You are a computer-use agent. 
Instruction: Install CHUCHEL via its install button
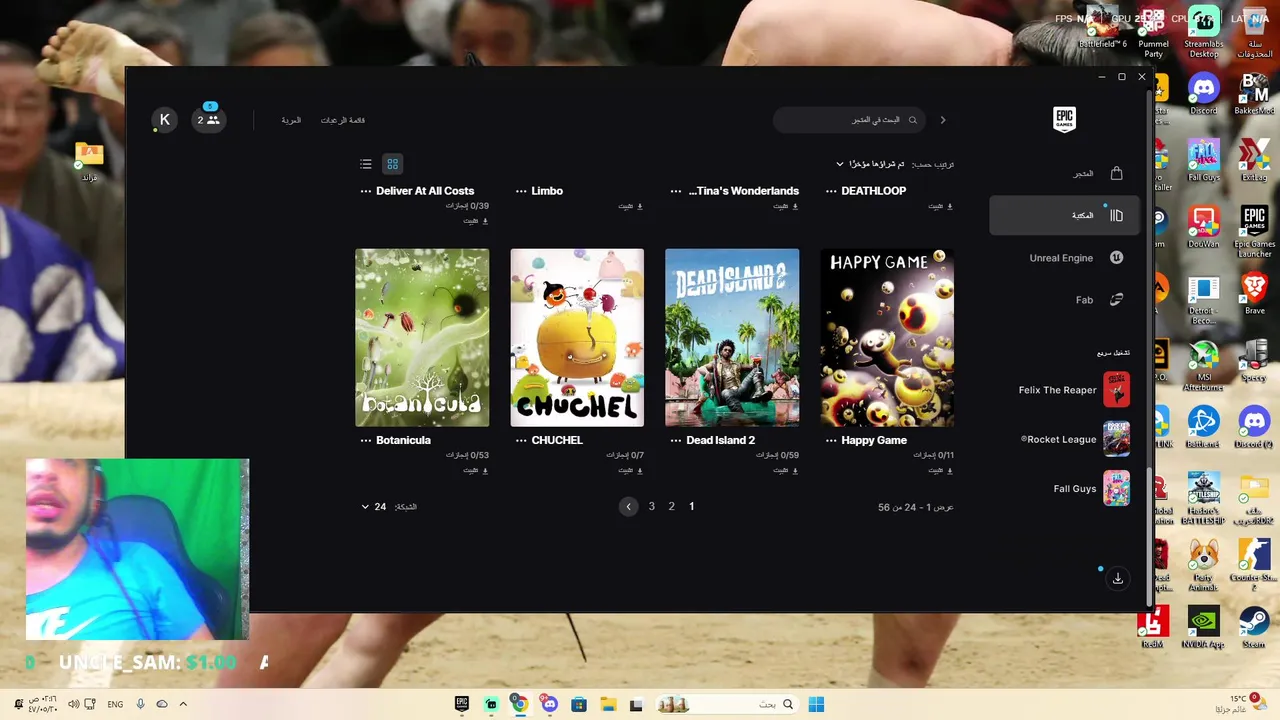[631, 470]
